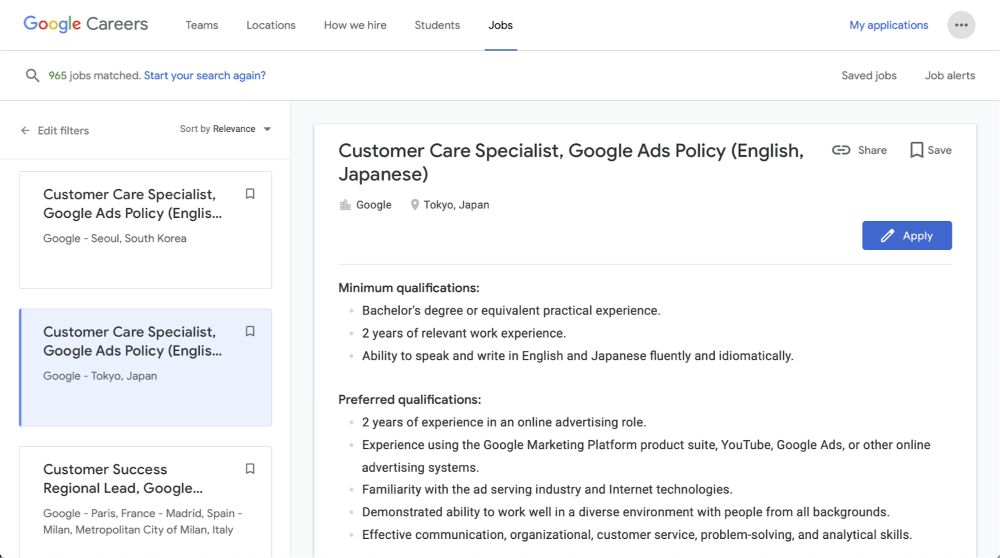Open the Seoul Customer Care Specialist job card
The image size is (1000, 558).
pyautogui.click(x=145, y=230)
